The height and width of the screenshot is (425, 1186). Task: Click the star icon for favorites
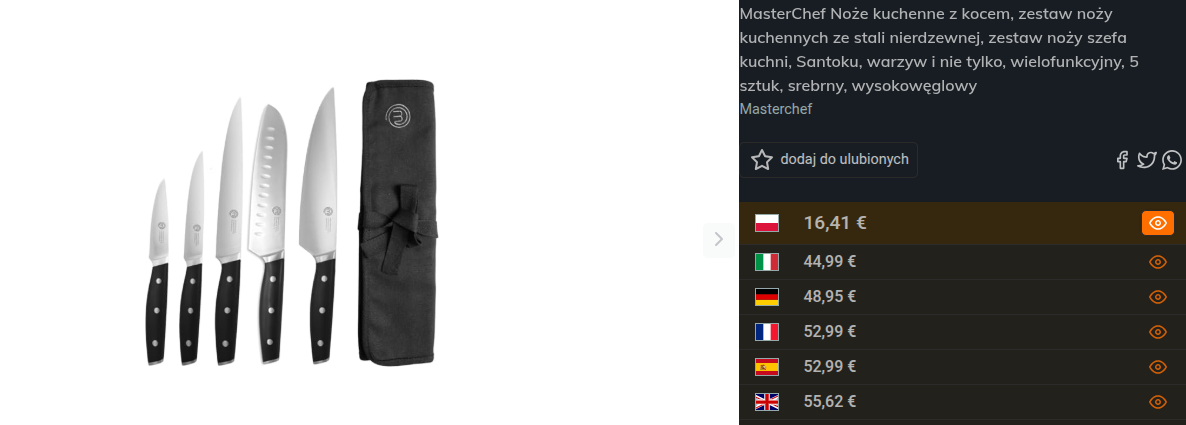762,160
